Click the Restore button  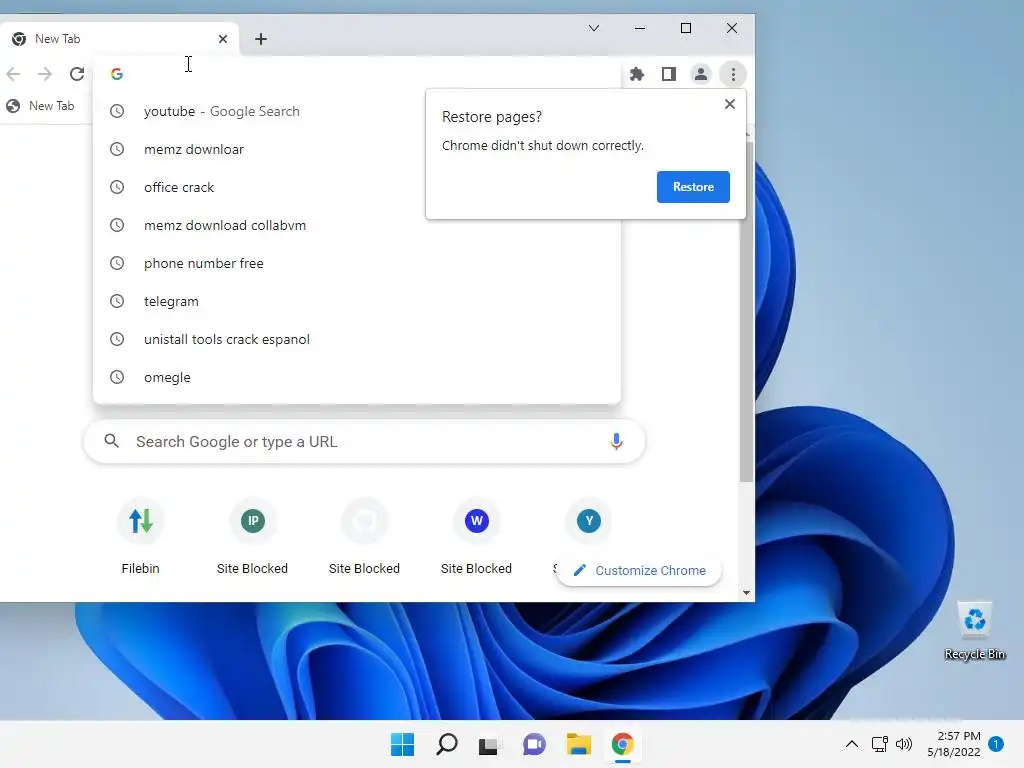coord(693,187)
